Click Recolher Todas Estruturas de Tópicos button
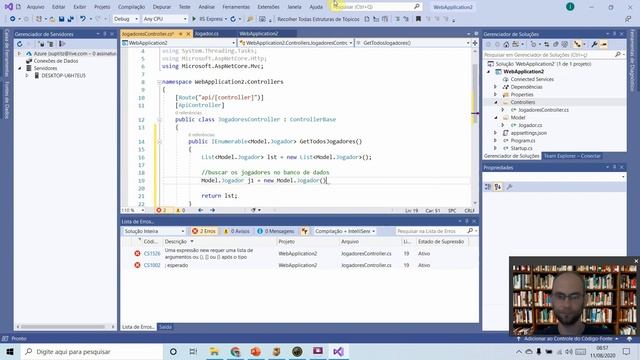 coord(318,19)
